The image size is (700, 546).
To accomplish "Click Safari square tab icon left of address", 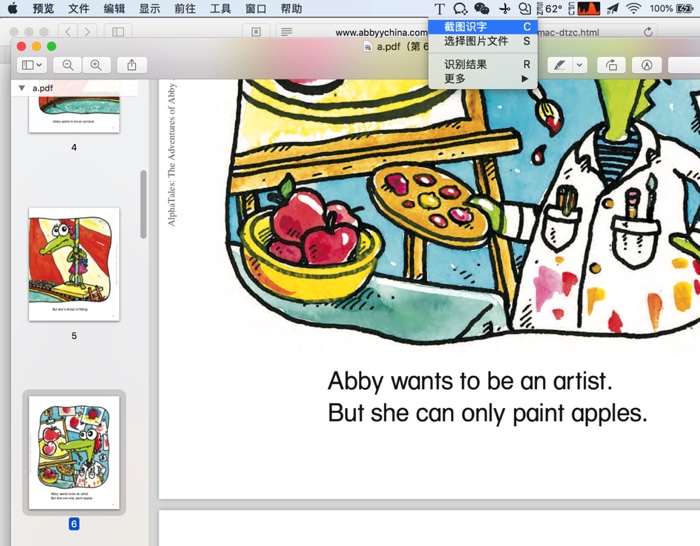I will 256,32.
